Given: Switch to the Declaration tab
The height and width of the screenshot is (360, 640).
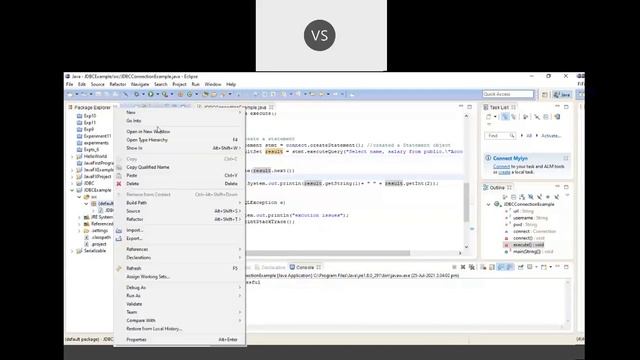Looking at the screenshot, I should (270, 267).
